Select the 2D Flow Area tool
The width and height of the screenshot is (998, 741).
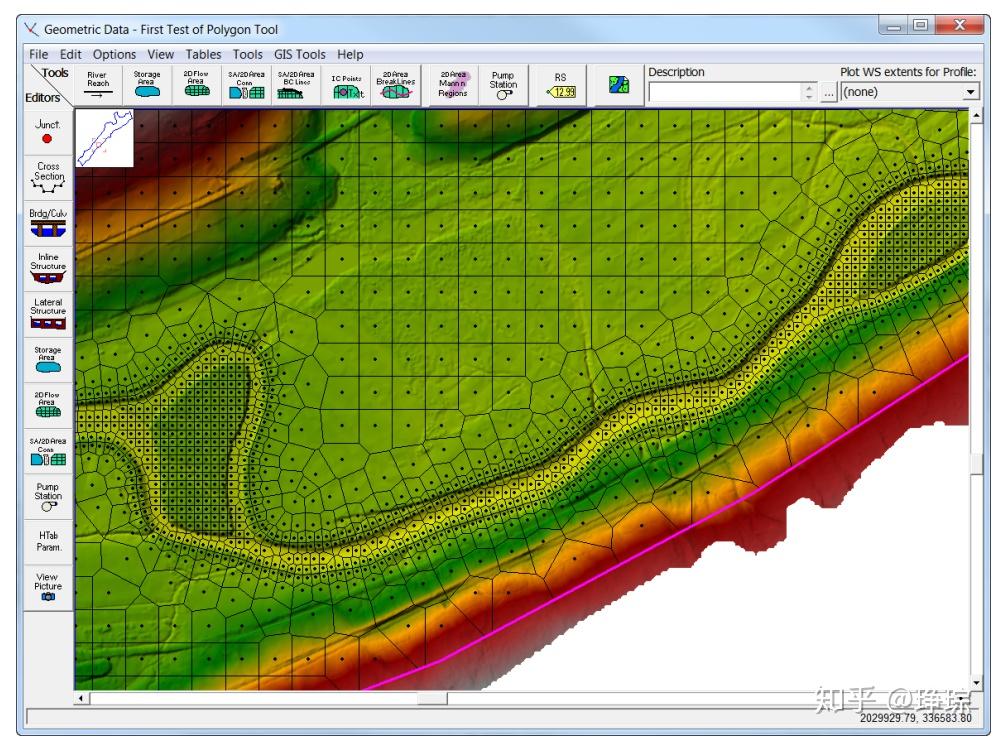click(x=197, y=85)
